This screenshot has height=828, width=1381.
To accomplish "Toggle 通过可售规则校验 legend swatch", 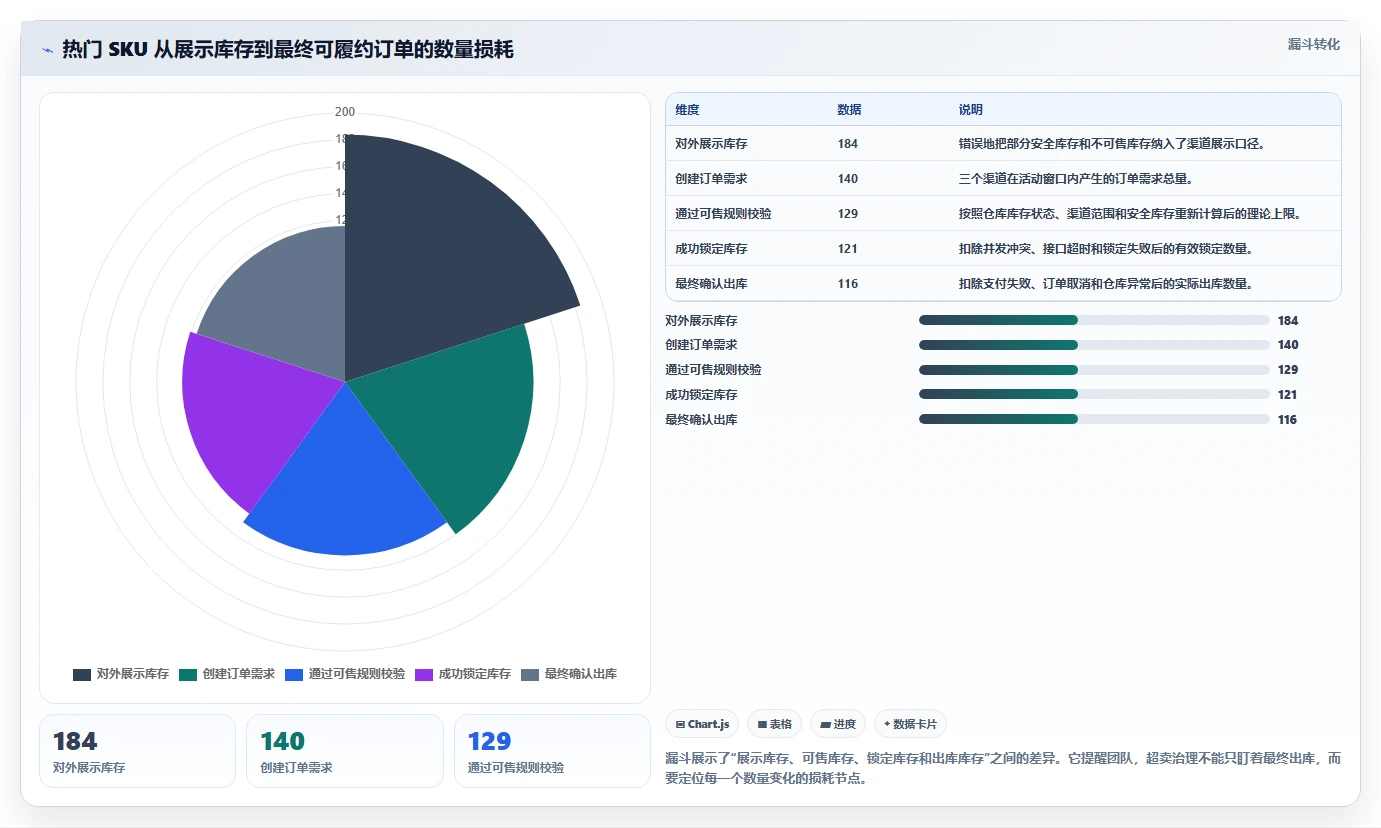I will pyautogui.click(x=294, y=674).
